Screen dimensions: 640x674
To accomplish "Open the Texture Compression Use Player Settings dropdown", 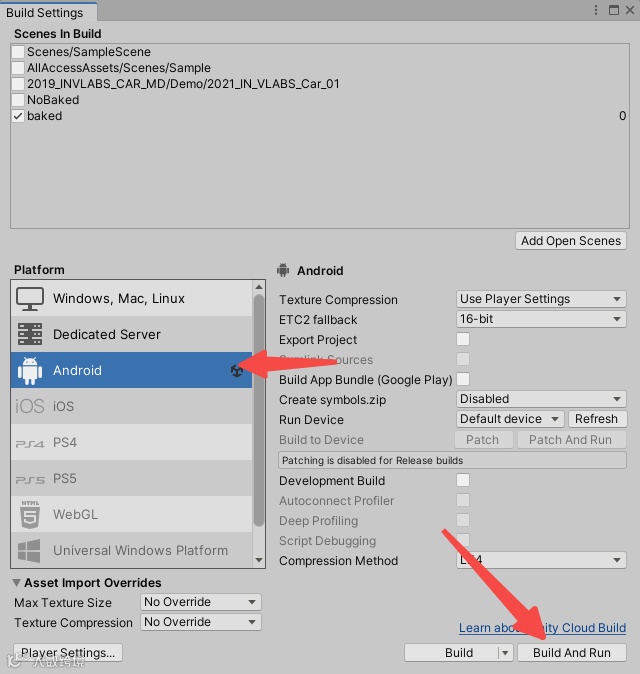I will tap(541, 299).
